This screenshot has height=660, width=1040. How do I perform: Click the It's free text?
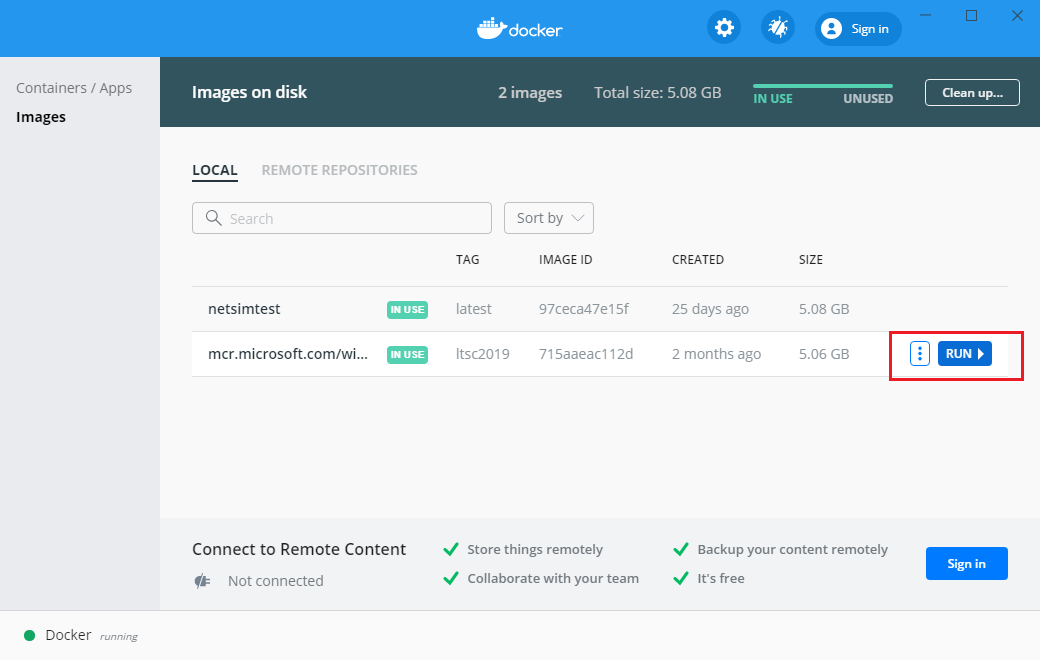pyautogui.click(x=720, y=578)
